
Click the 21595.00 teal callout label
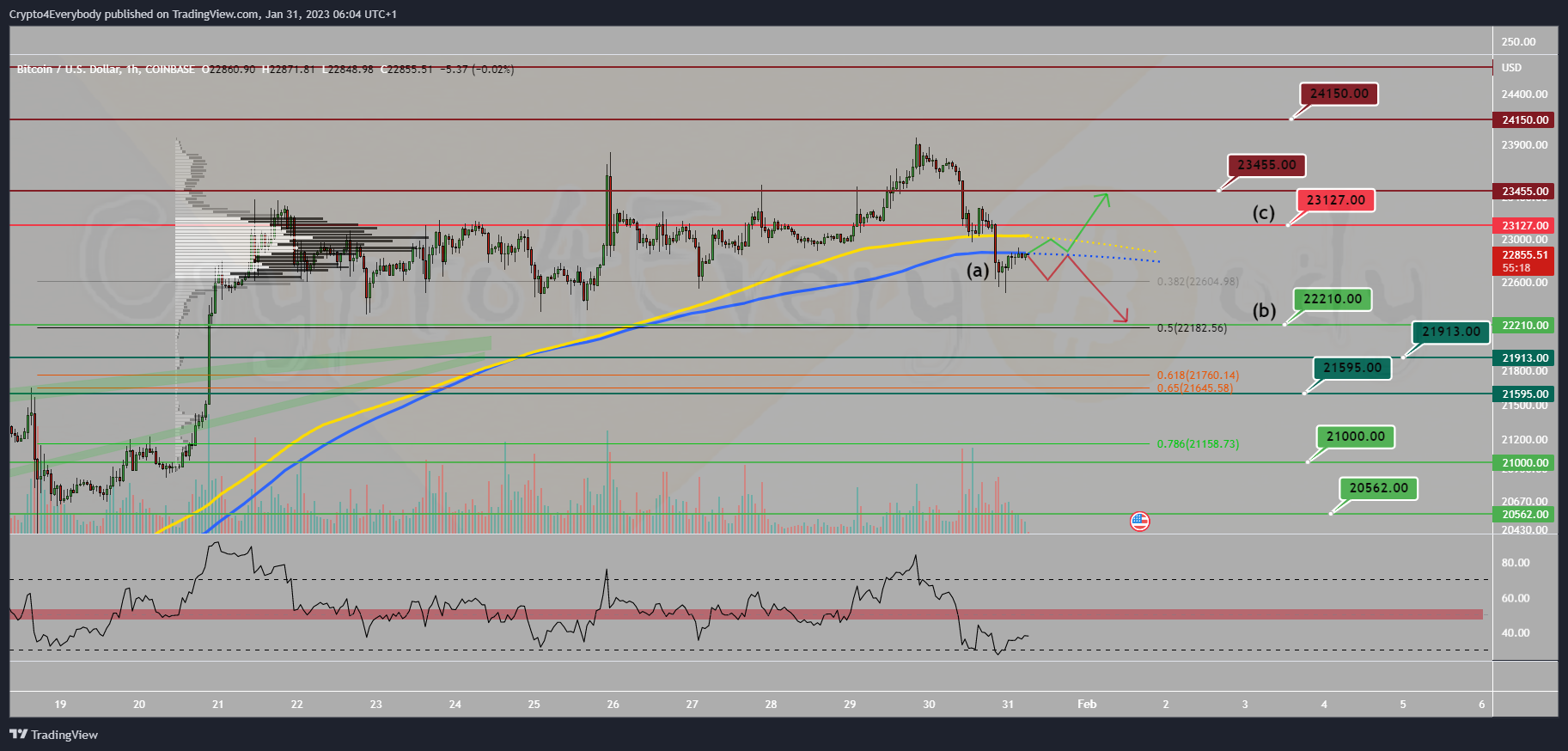click(1351, 368)
